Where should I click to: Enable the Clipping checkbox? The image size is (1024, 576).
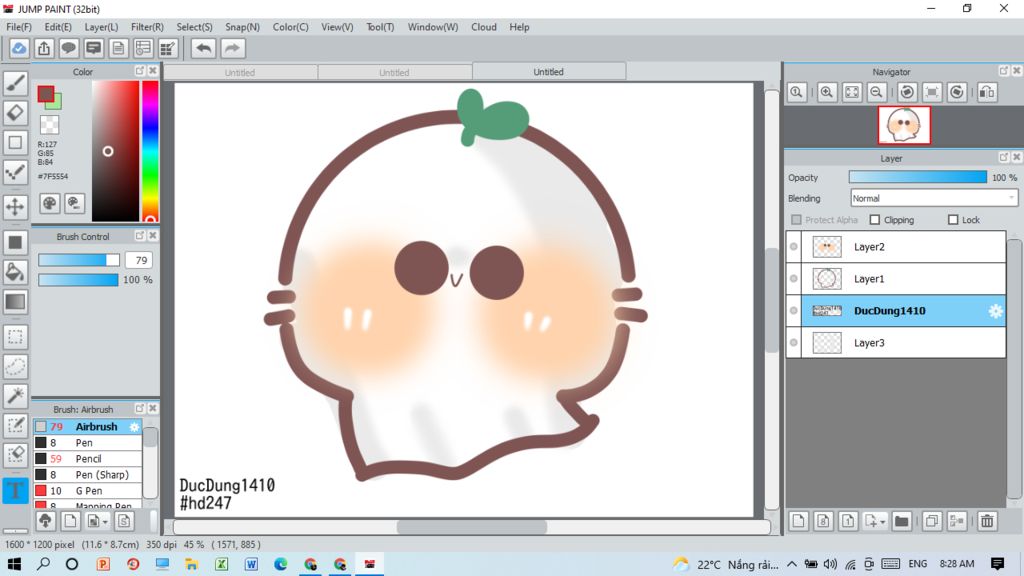[x=874, y=220]
